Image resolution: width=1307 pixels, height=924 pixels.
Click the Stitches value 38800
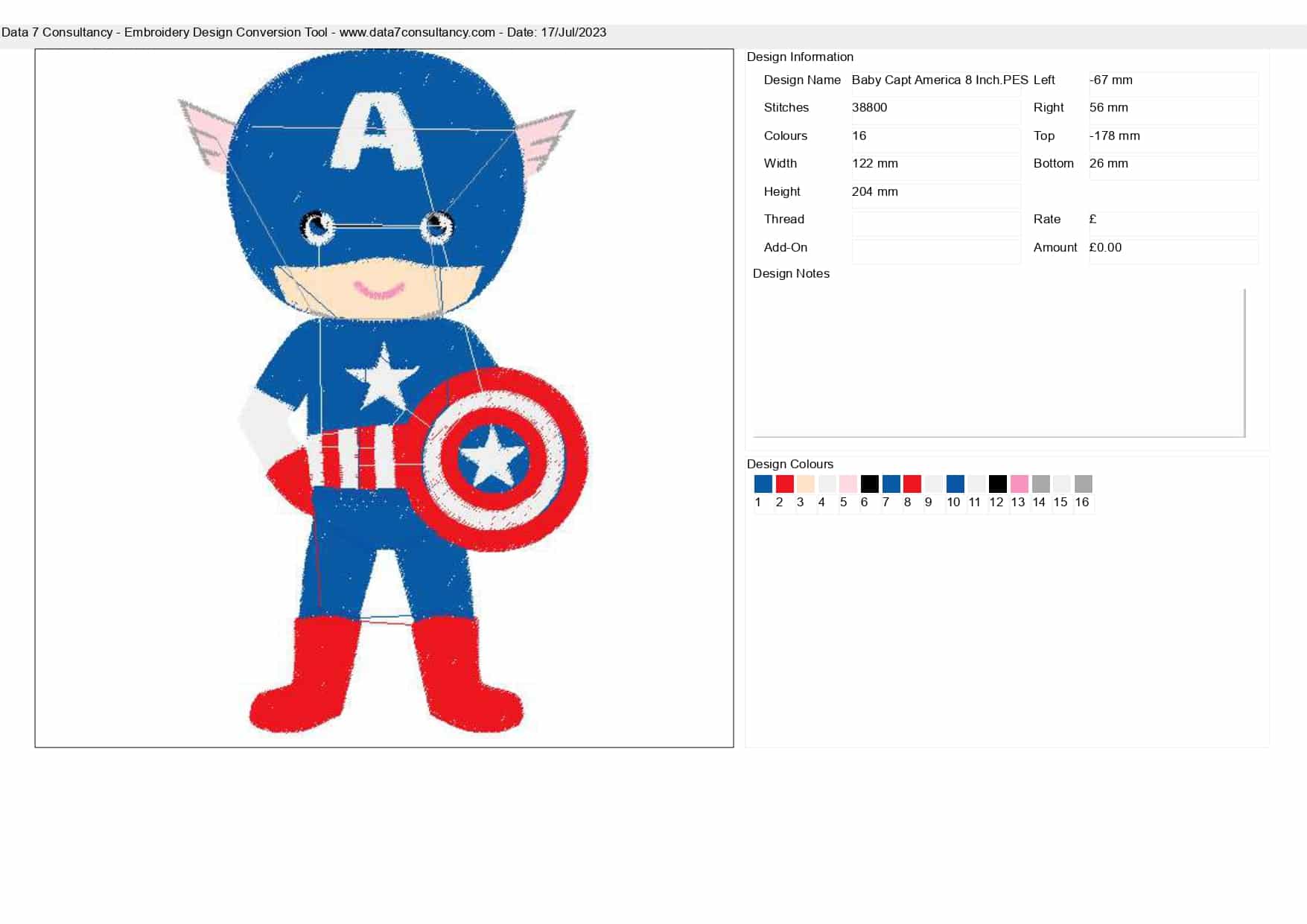[x=936, y=111]
